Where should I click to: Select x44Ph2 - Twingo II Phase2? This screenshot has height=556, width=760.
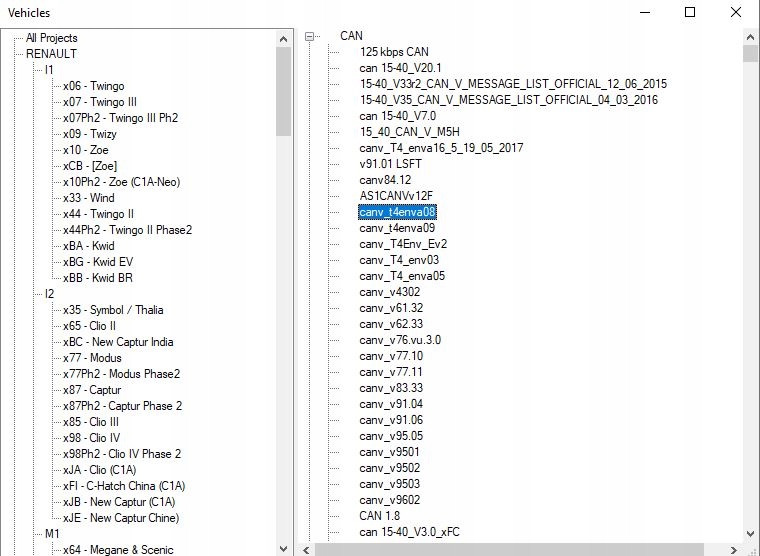[x=127, y=230]
